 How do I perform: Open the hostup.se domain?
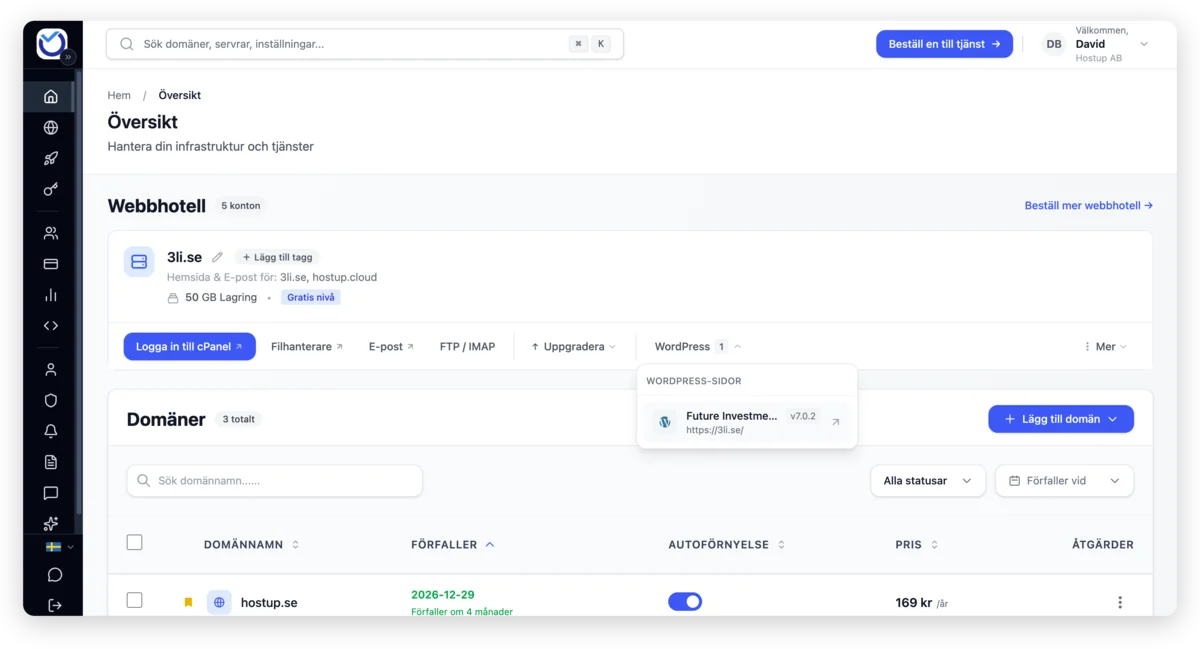point(269,603)
